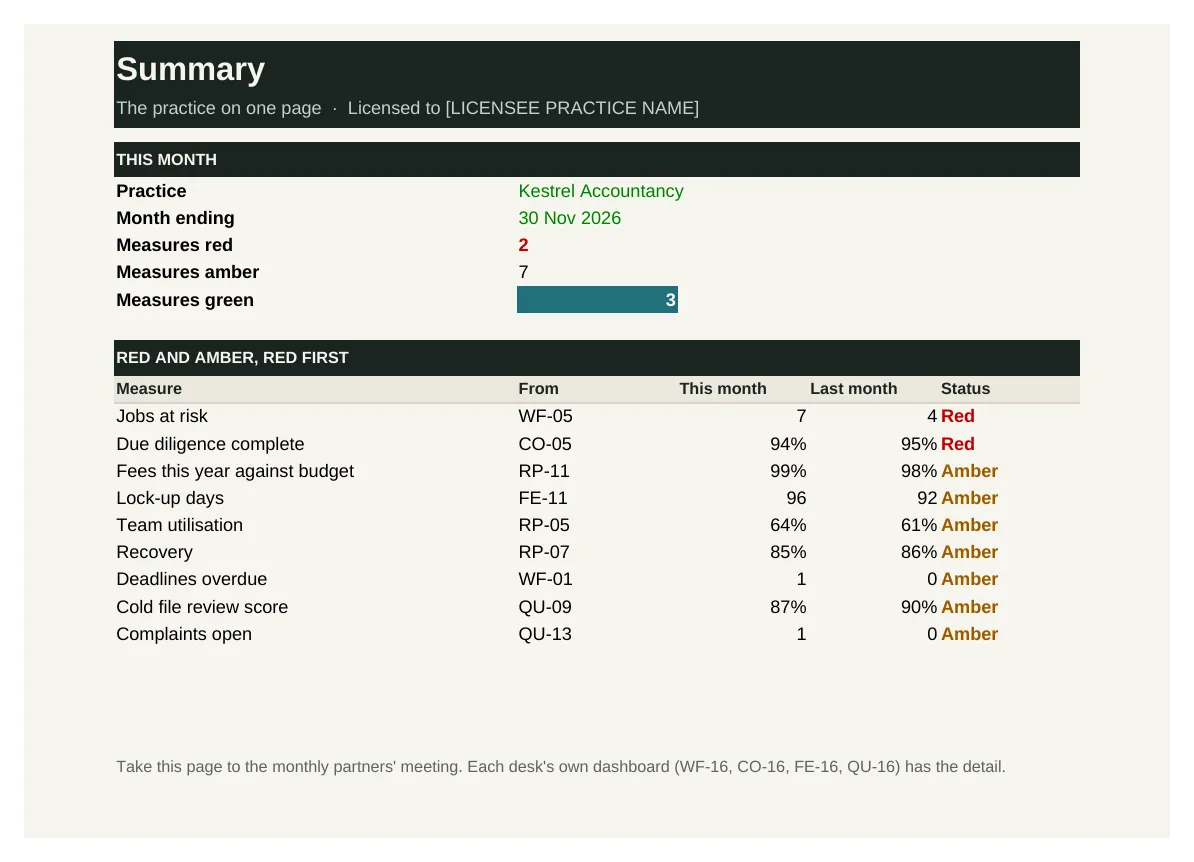Click reference code FE-11
The image size is (1194, 862).
click(543, 498)
